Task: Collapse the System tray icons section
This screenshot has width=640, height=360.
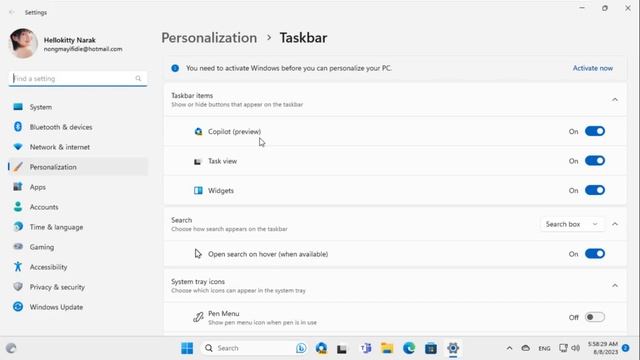Action: (615, 286)
